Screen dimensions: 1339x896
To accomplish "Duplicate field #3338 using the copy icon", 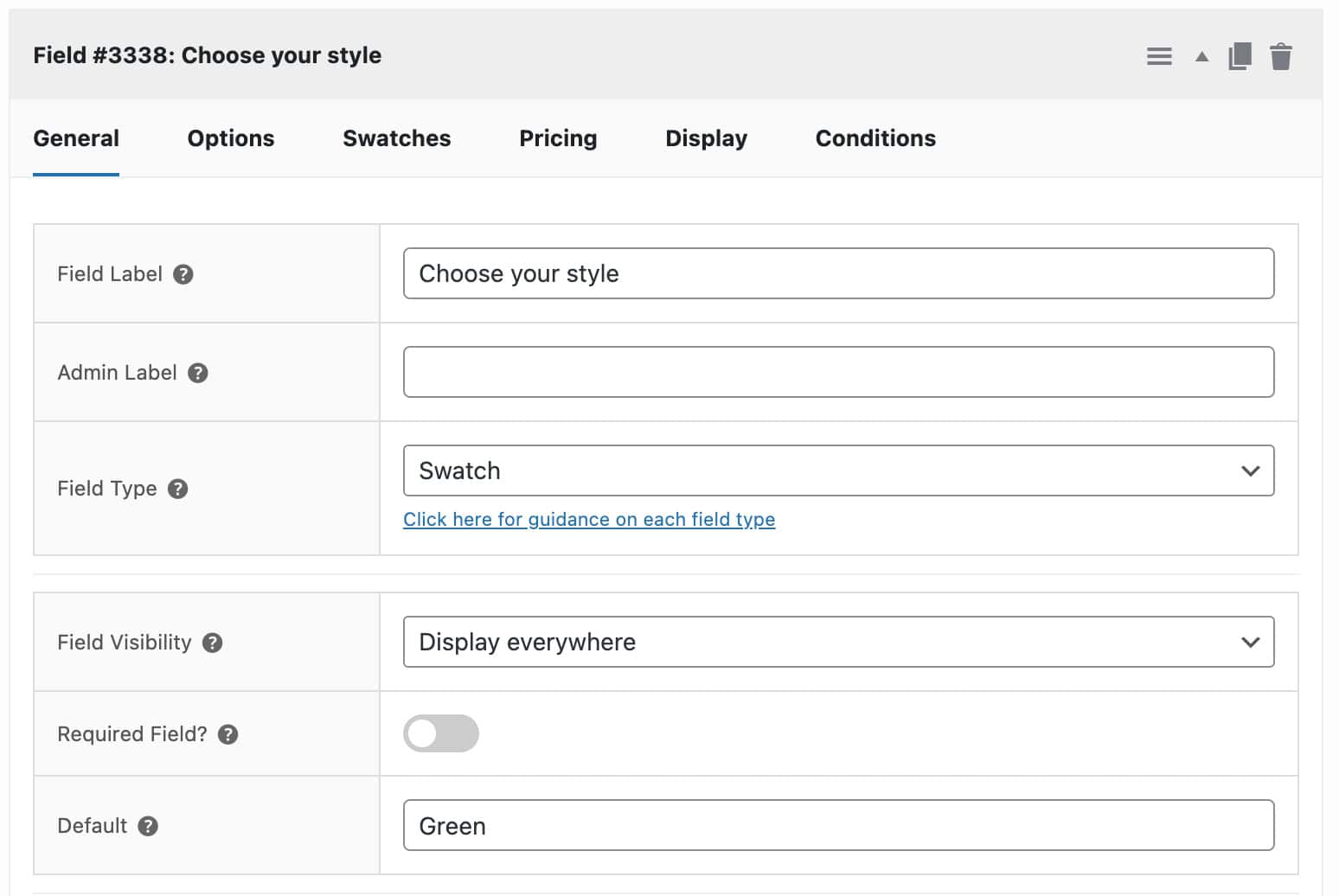I will point(1240,55).
